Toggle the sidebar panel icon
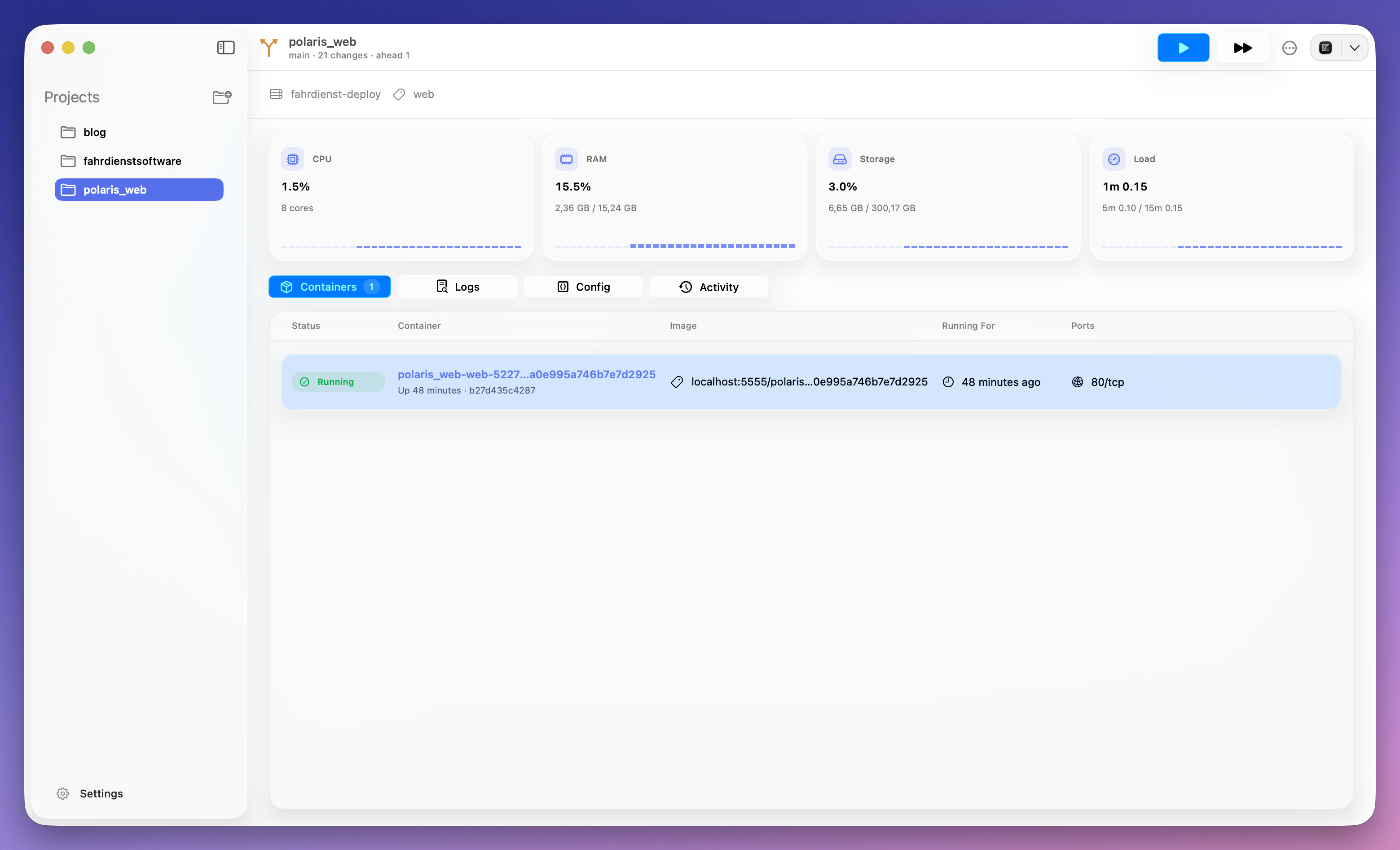Screen dimensions: 1400x850 coord(225,48)
